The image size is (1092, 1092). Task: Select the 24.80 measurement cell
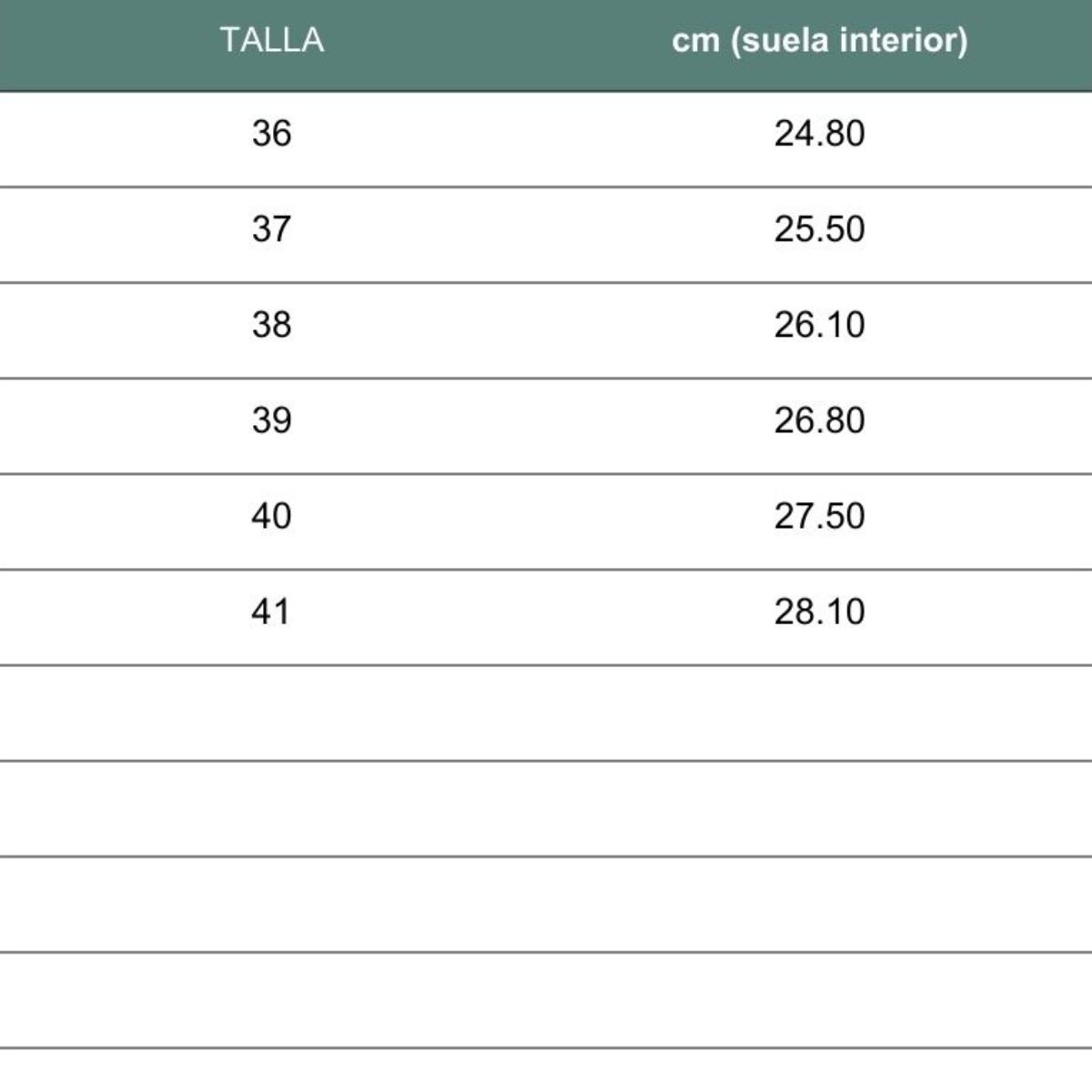point(819,134)
